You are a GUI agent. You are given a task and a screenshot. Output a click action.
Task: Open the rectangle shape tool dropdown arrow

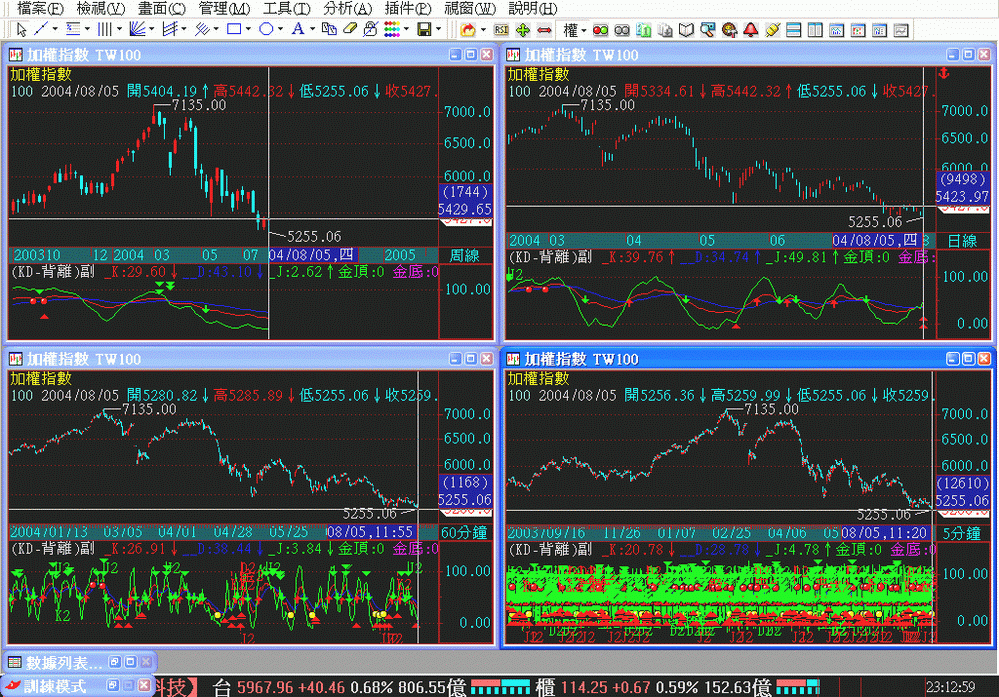(248, 29)
